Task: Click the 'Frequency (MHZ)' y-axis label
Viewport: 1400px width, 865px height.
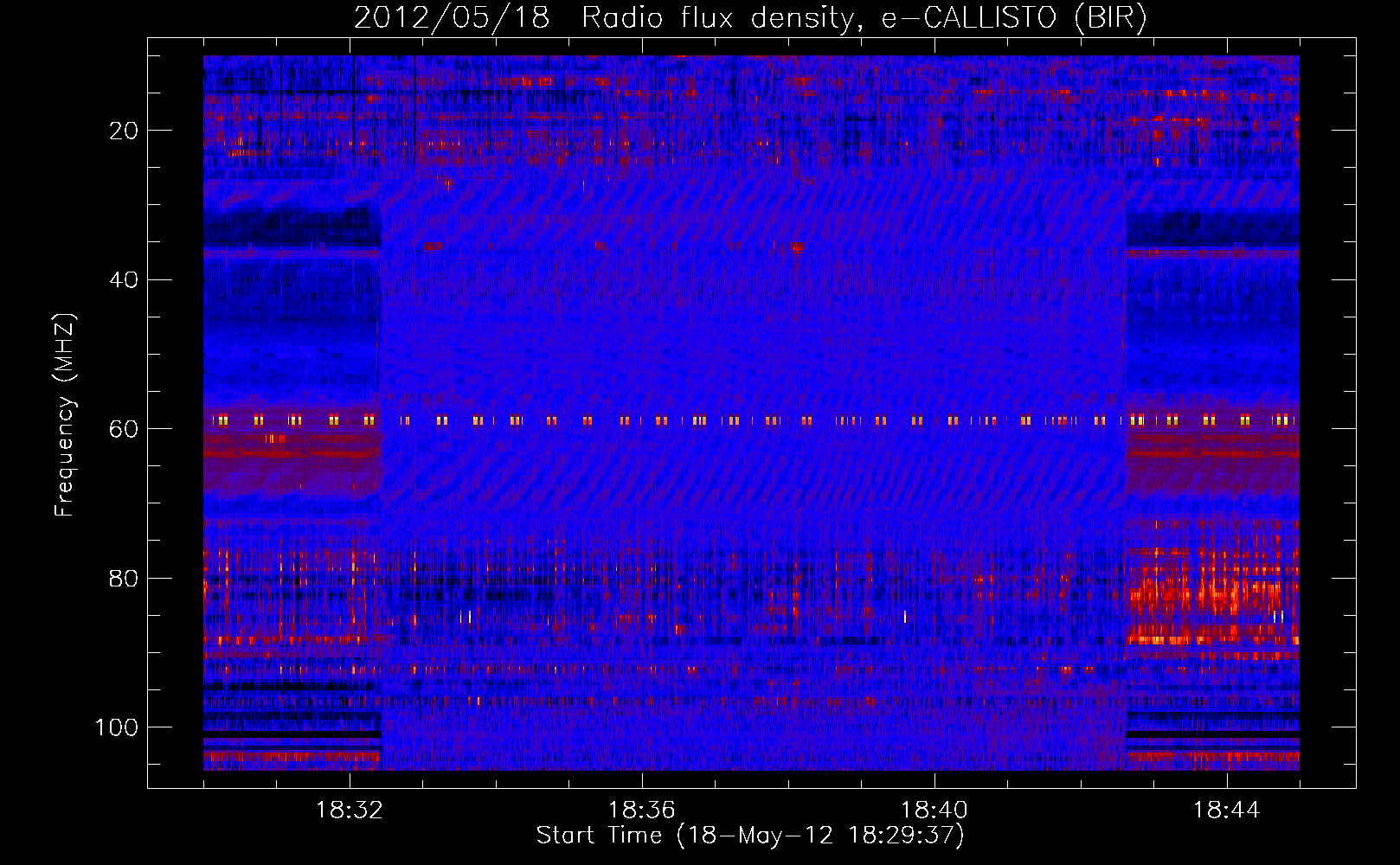Action: pos(65,414)
